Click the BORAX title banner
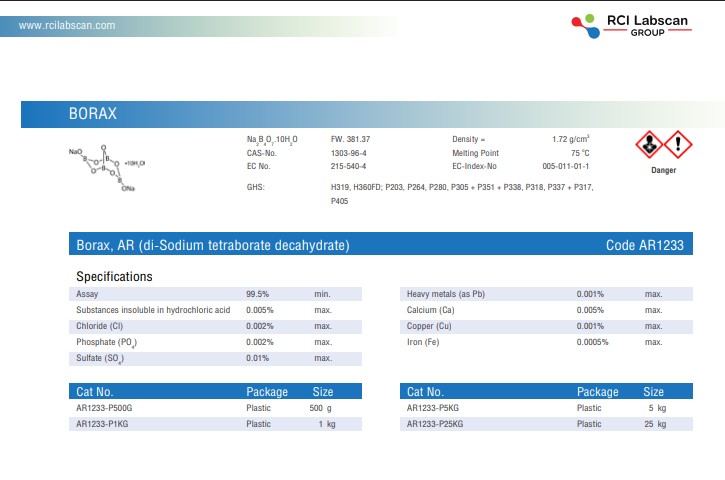 pyautogui.click(x=92, y=114)
